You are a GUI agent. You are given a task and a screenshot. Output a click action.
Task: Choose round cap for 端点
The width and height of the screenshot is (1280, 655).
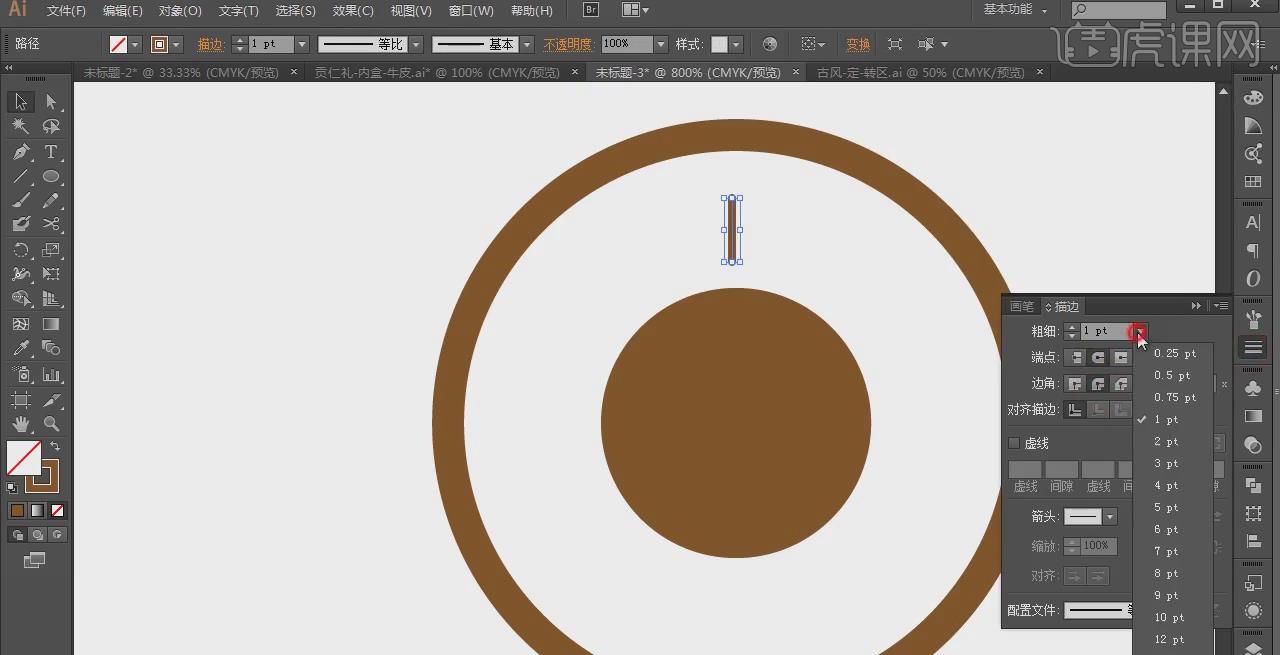coord(1098,357)
